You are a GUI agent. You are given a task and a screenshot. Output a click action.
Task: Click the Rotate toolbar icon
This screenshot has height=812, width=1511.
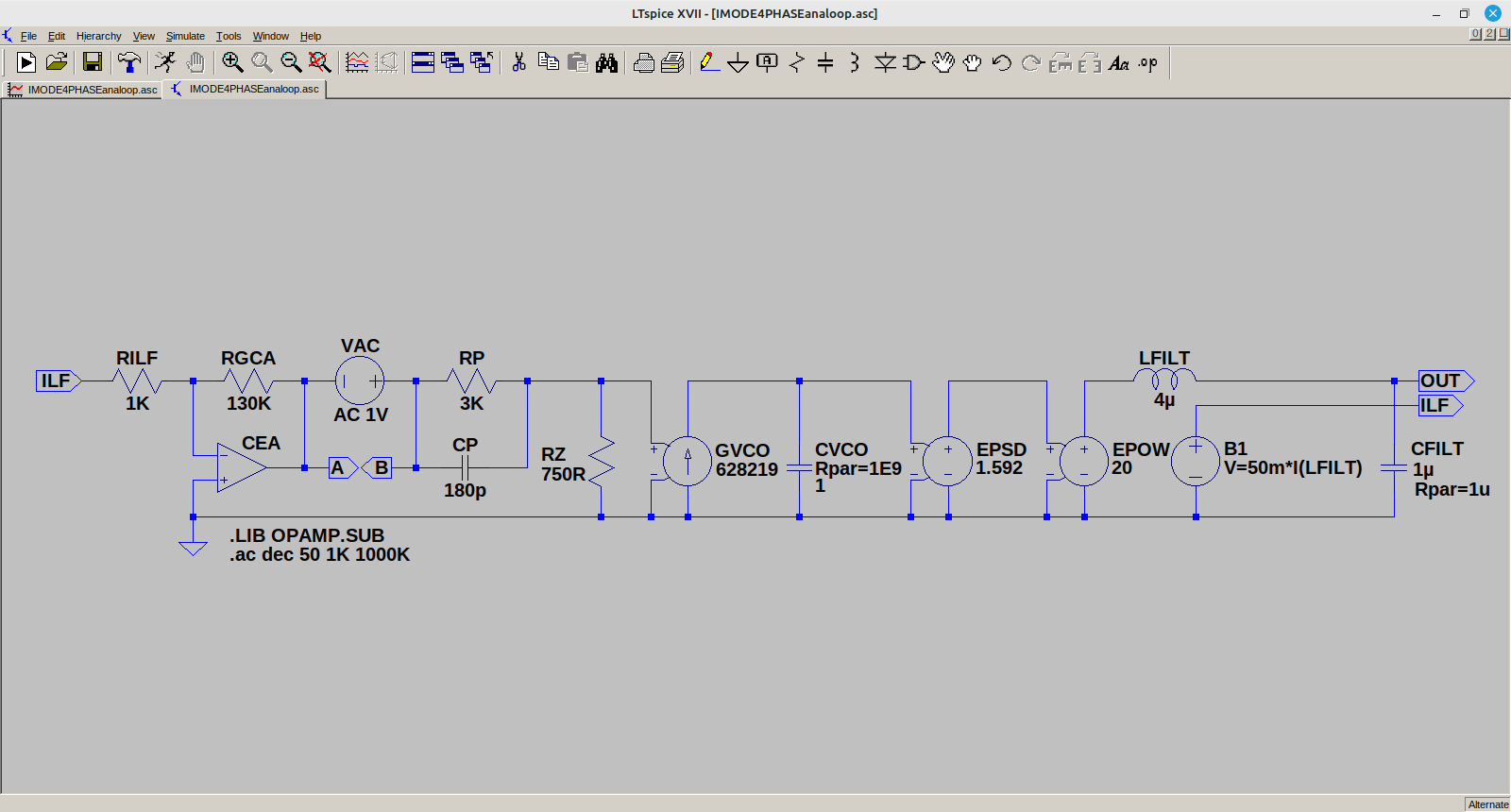1061,62
